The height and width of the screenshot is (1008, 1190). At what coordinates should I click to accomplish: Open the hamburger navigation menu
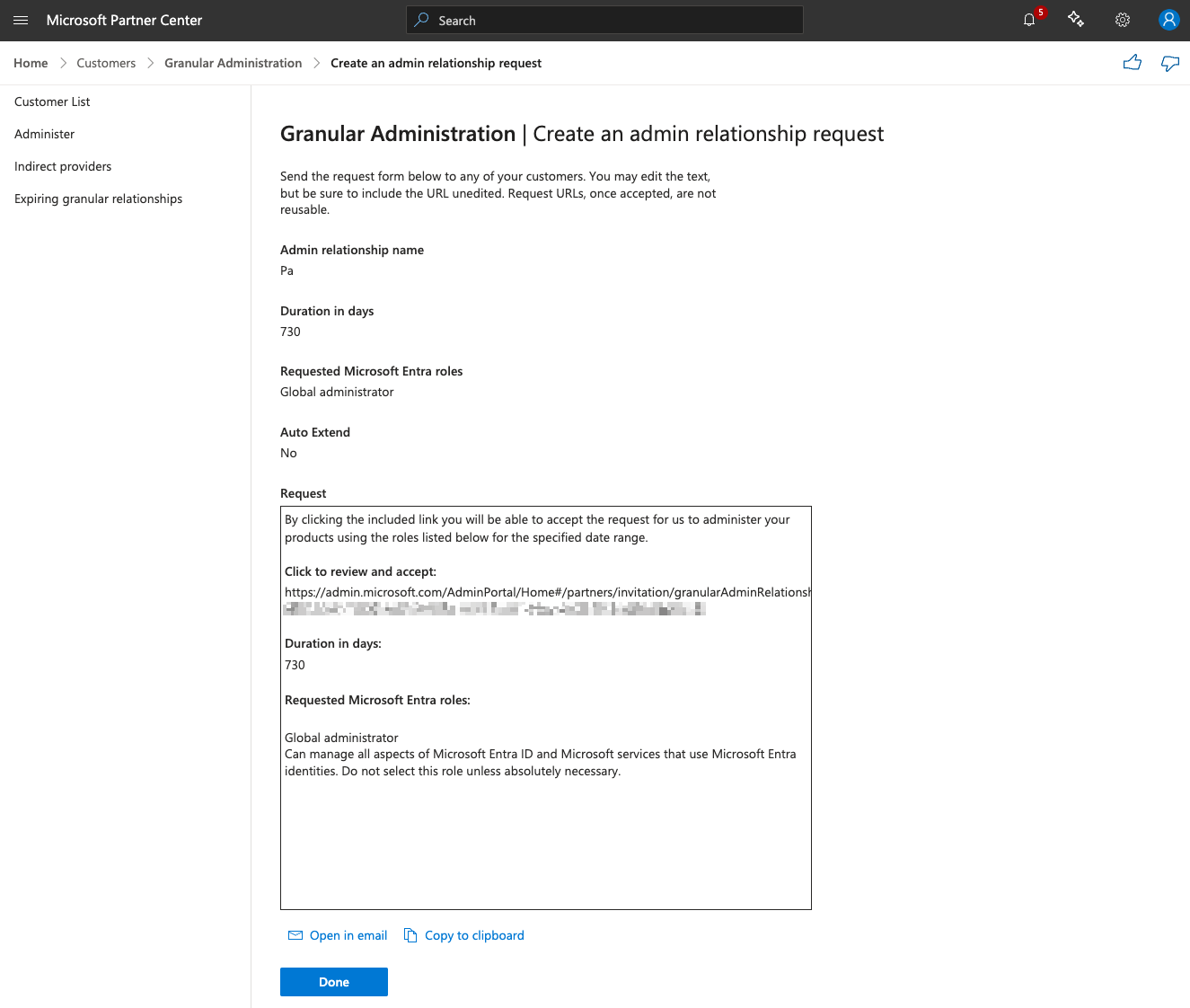pyautogui.click(x=21, y=20)
